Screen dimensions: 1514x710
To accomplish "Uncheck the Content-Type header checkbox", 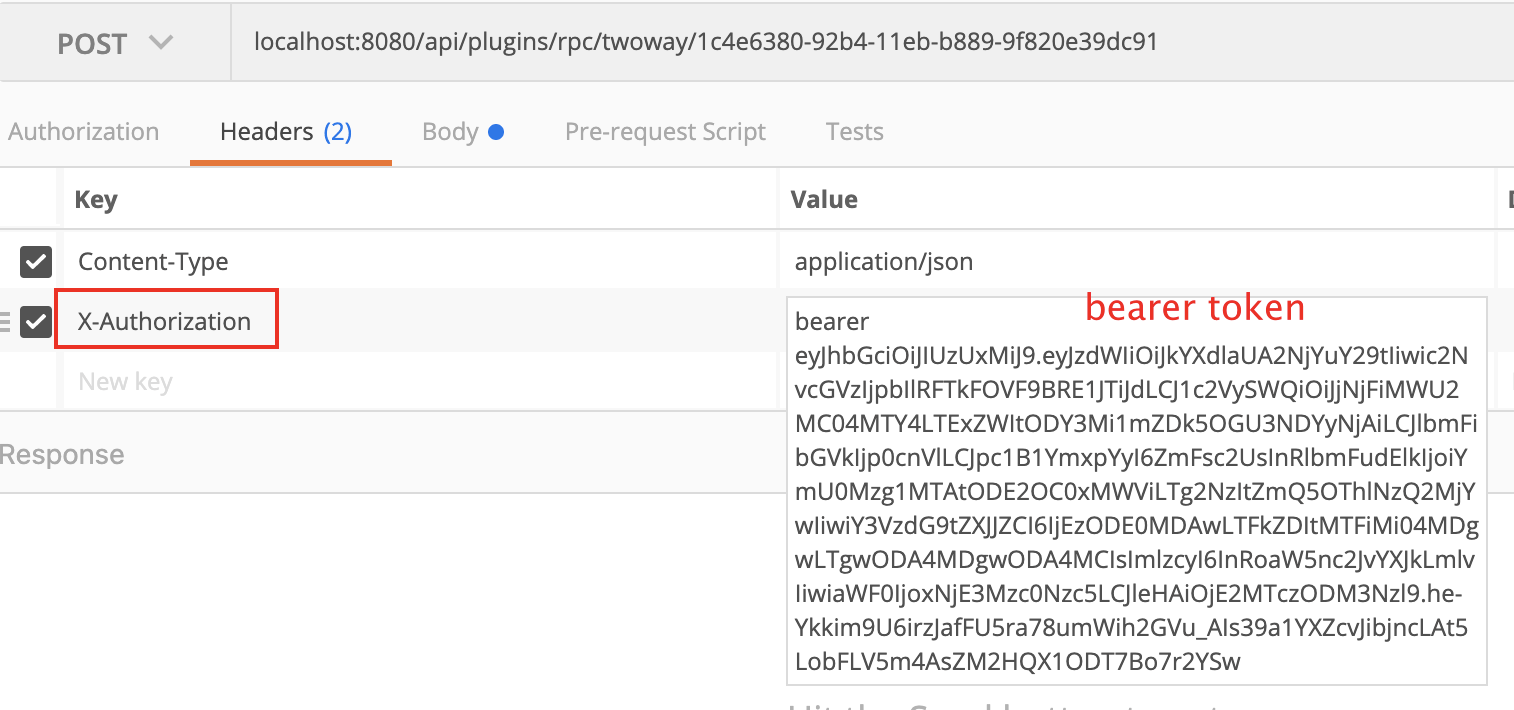I will (36, 262).
